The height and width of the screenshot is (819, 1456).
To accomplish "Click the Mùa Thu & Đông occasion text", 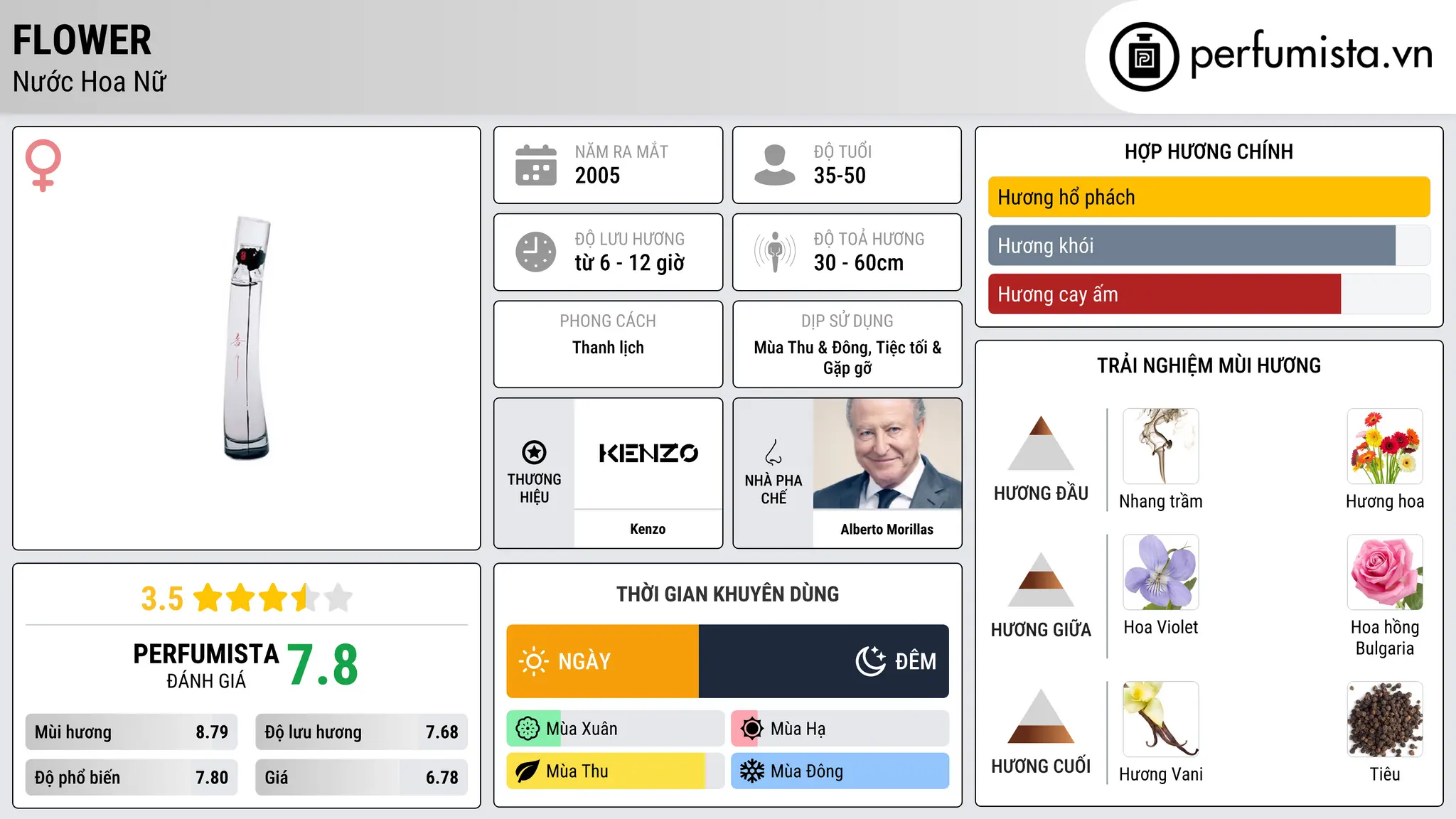I will tap(847, 358).
